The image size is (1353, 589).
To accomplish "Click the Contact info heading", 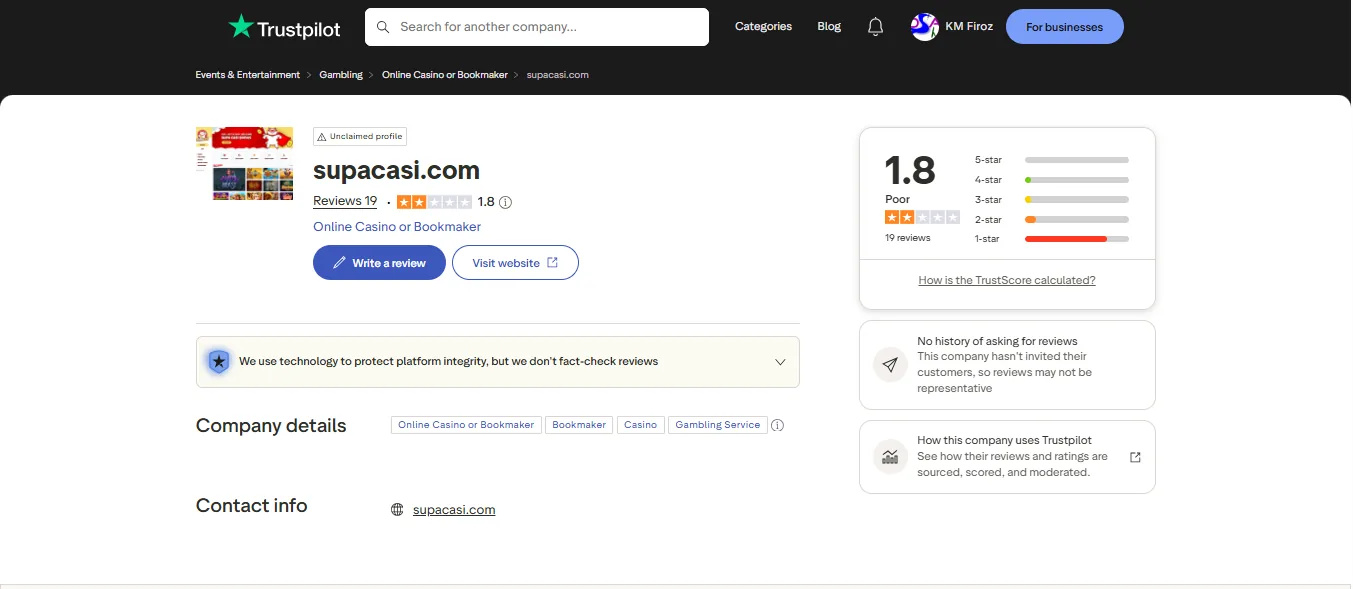I will coord(252,506).
